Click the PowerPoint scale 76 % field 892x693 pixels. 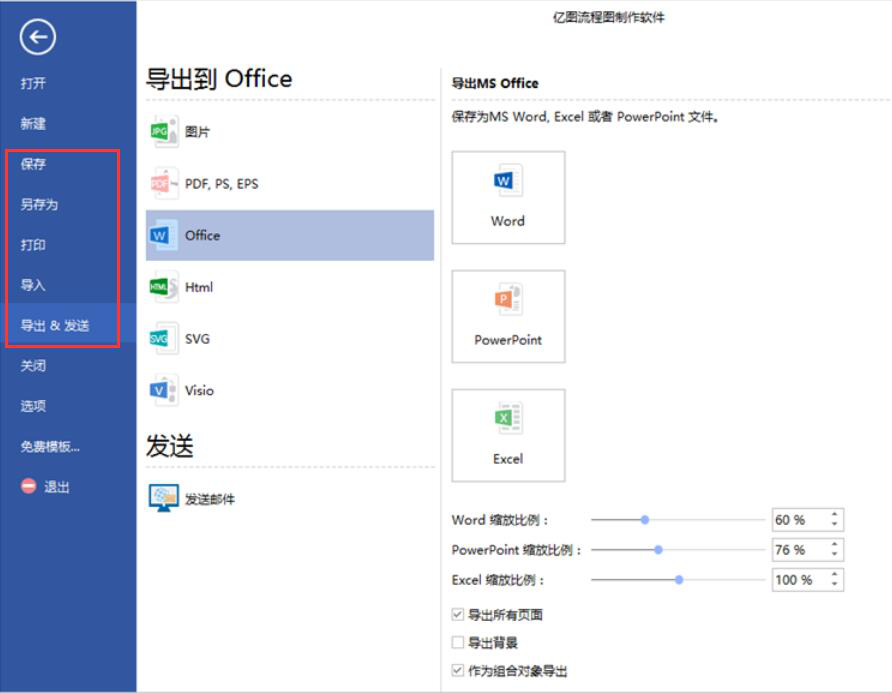[807, 550]
